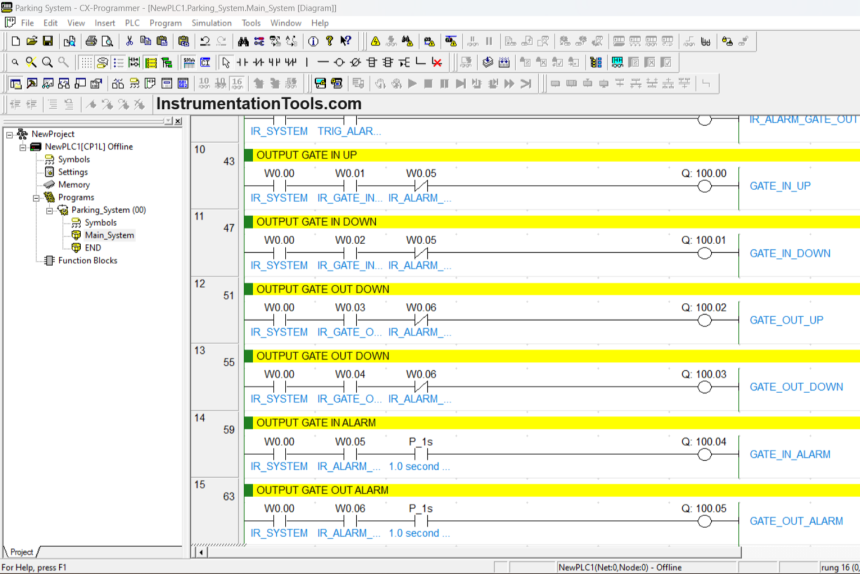860x574 pixels.
Task: Collapse the NewProject tree node
Action: tap(9, 134)
